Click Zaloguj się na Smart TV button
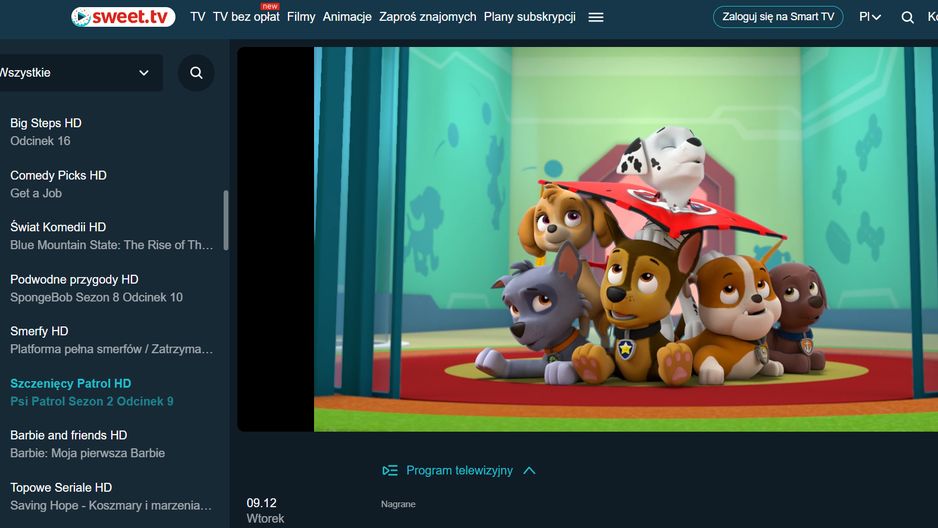Image resolution: width=938 pixels, height=528 pixels. [x=778, y=17]
